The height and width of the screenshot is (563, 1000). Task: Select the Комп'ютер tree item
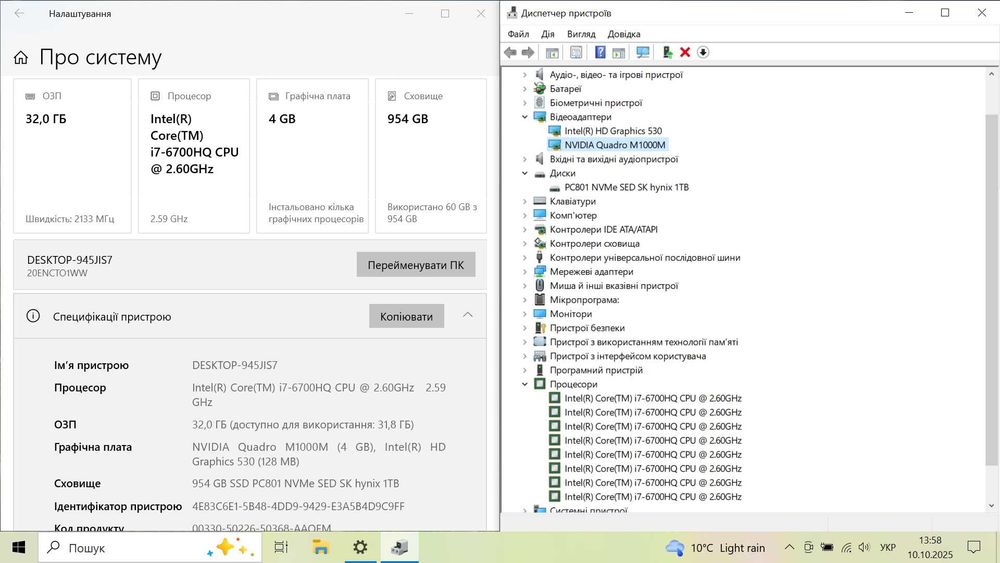[573, 215]
